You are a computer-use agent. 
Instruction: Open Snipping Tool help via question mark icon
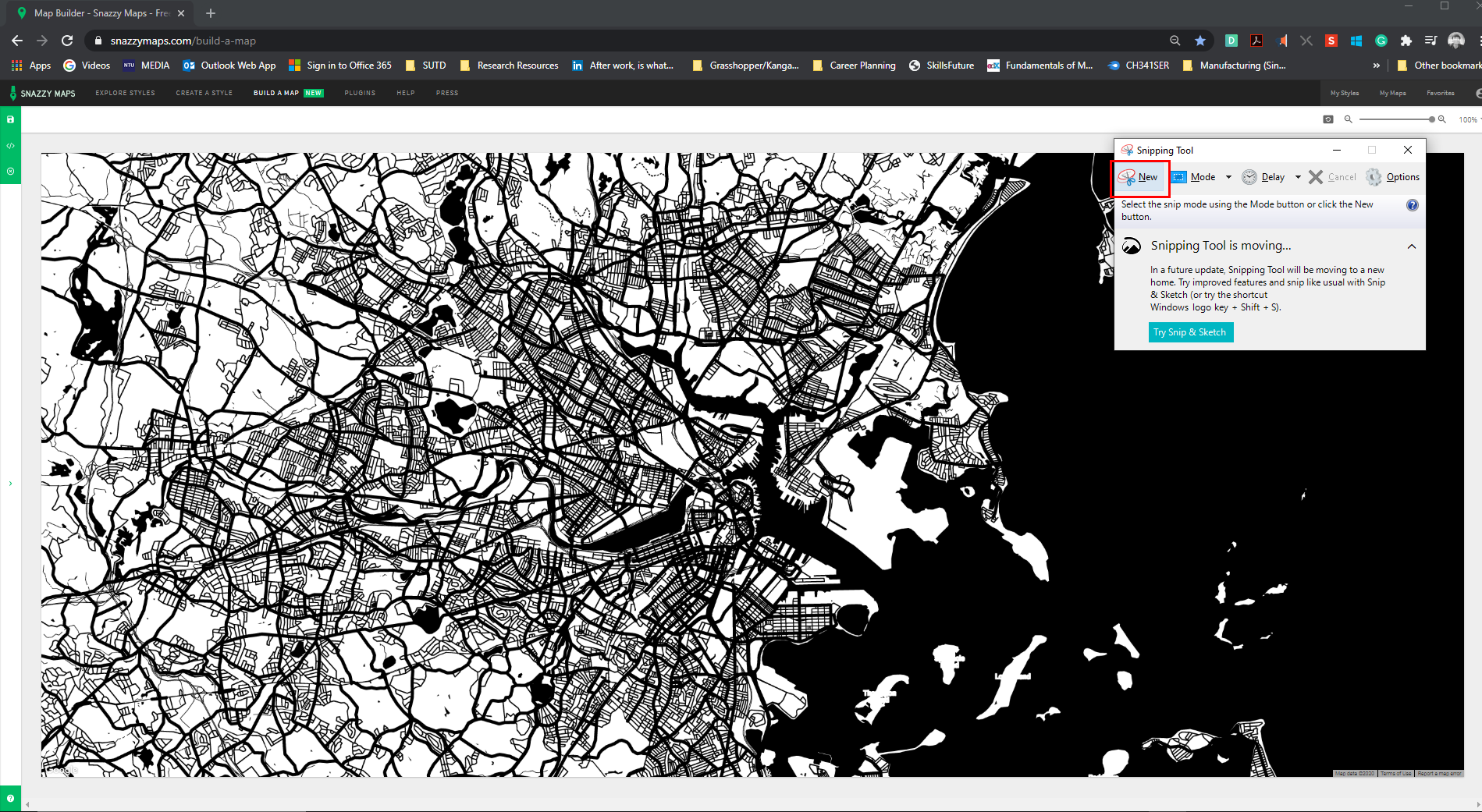[x=1413, y=205]
